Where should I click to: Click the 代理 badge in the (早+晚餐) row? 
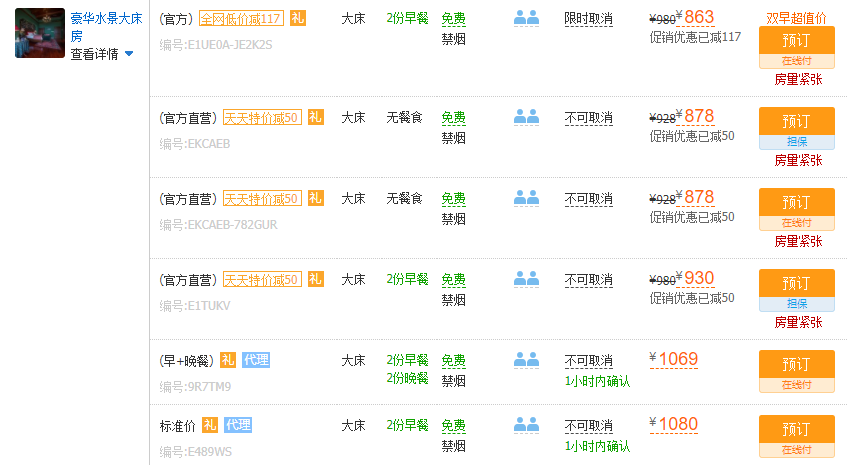click(256, 360)
